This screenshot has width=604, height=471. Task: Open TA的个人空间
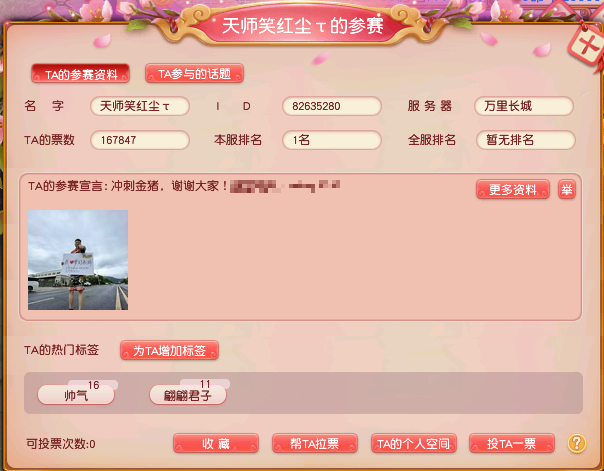[x=414, y=444]
